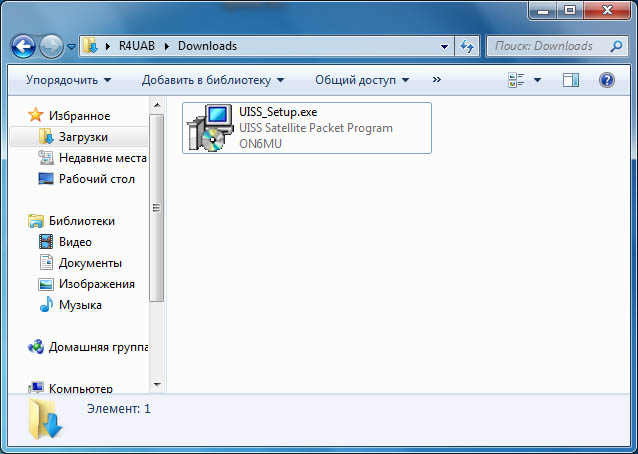The height and width of the screenshot is (454, 638).
Task: Select R4UAB breadcrumb in address bar
Action: click(137, 46)
